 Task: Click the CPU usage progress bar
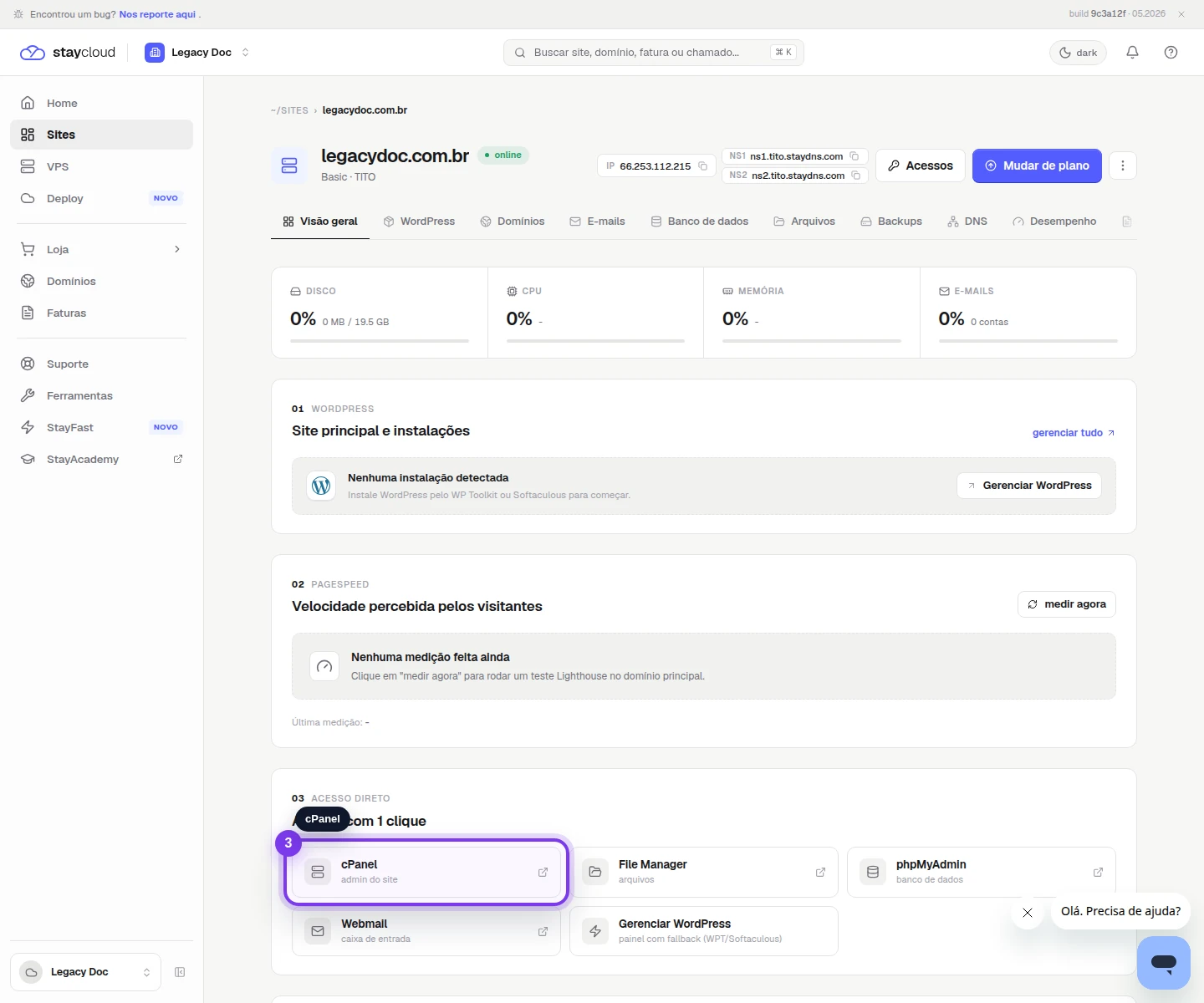click(595, 341)
